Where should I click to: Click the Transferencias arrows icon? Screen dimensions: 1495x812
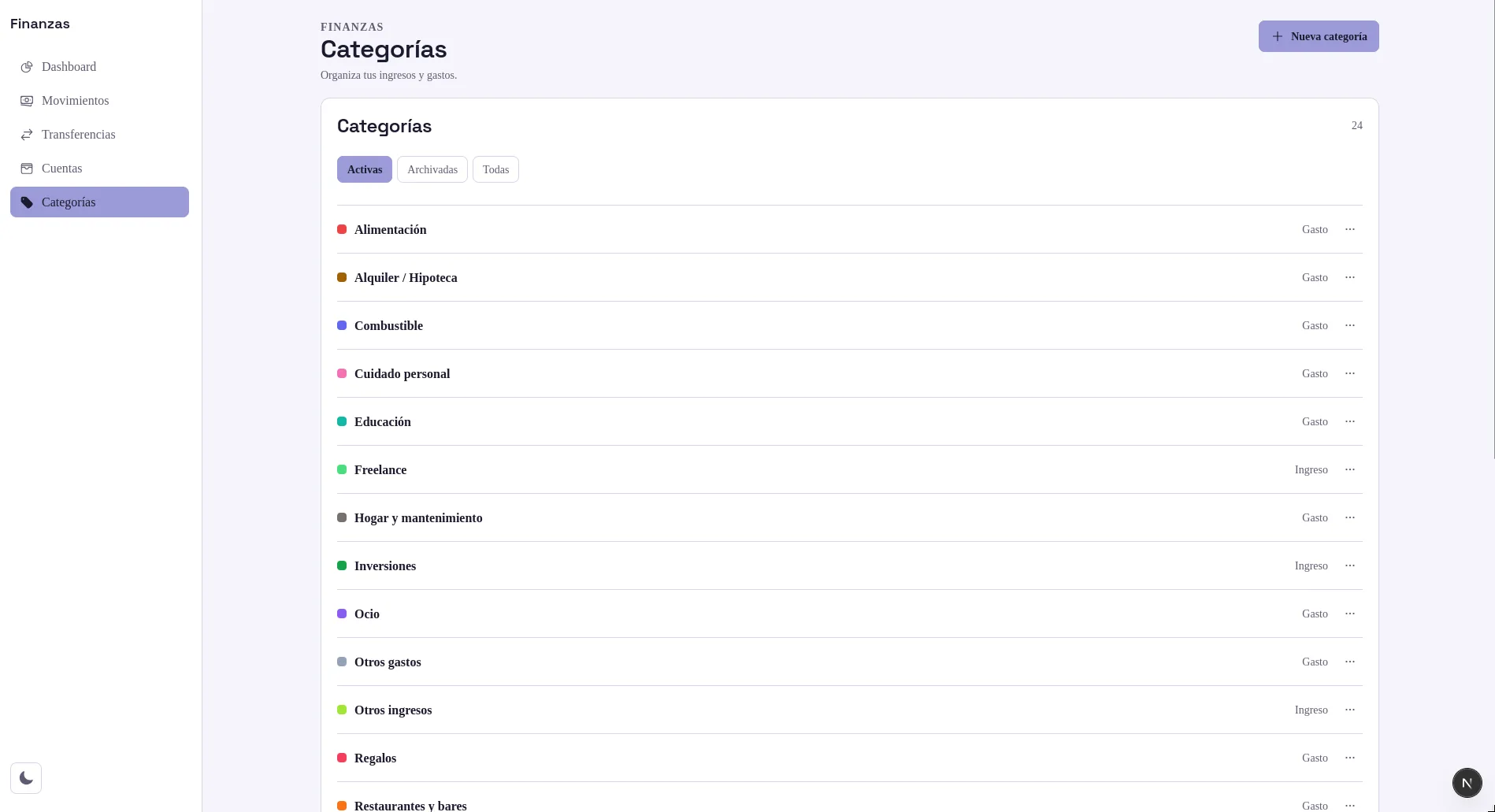[27, 135]
